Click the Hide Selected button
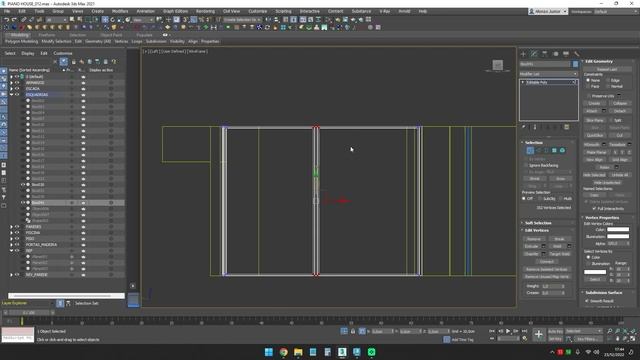This screenshot has width=640, height=360. [x=595, y=175]
